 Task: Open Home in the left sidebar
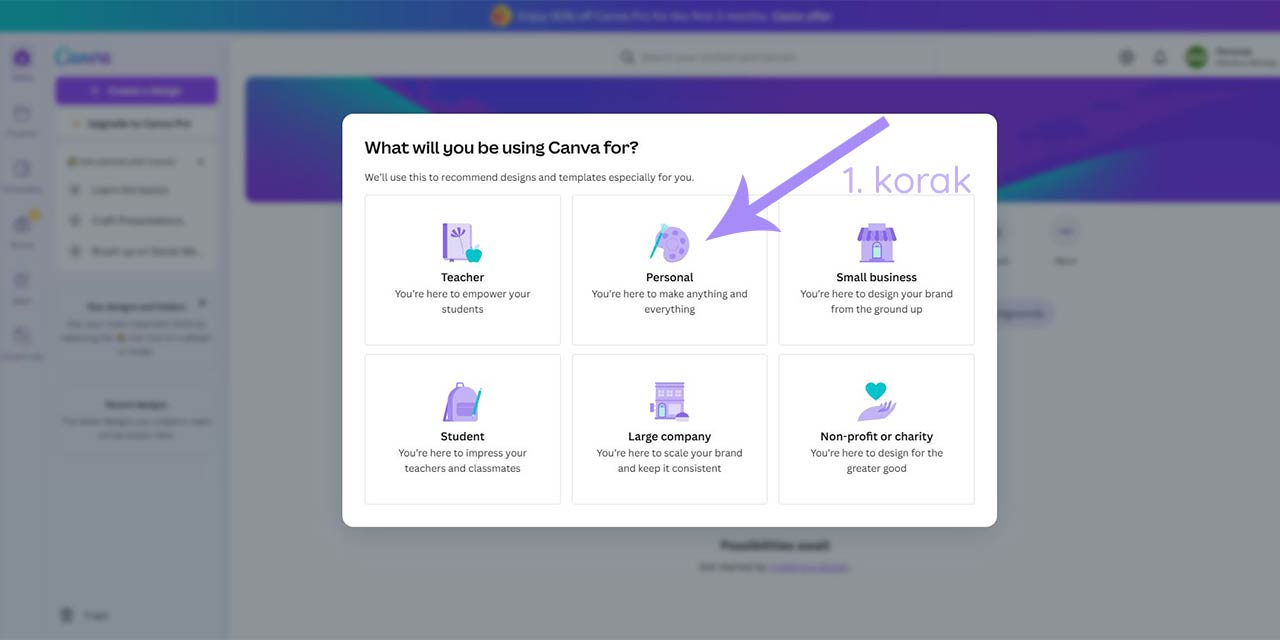coord(22,63)
